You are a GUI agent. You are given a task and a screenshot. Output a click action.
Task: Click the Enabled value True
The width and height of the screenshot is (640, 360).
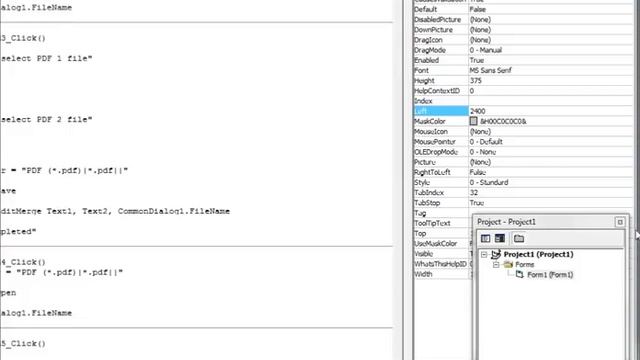(477, 60)
